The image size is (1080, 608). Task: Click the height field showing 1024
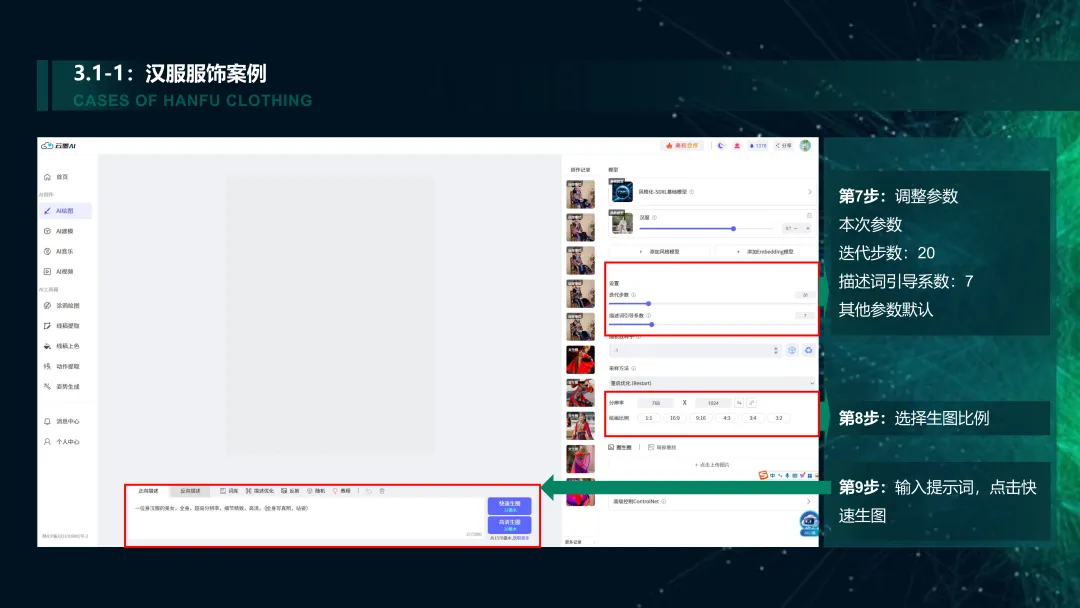713,403
